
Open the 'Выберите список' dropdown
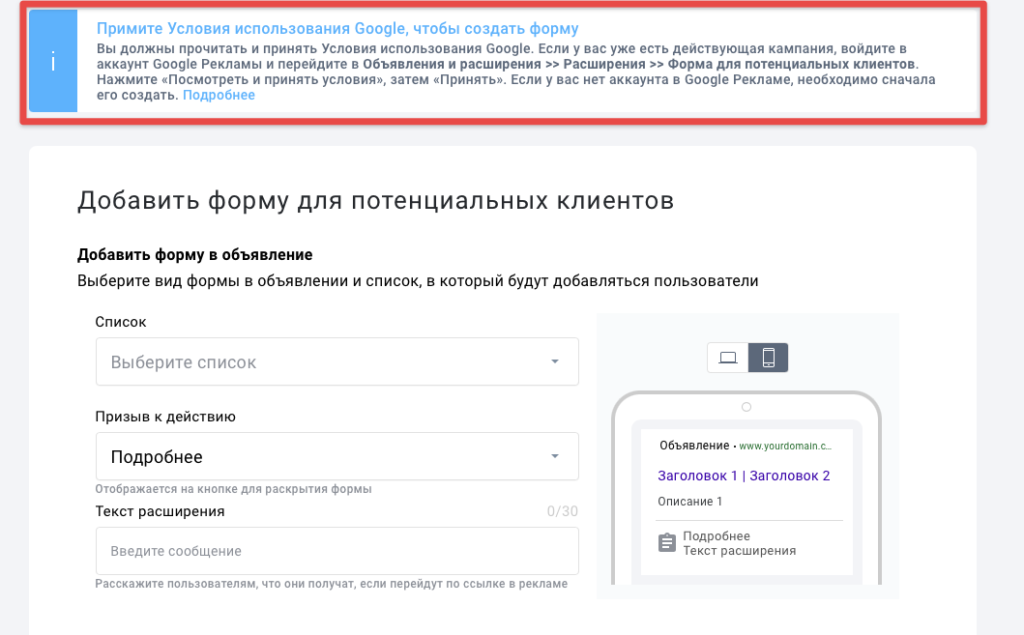click(x=337, y=361)
